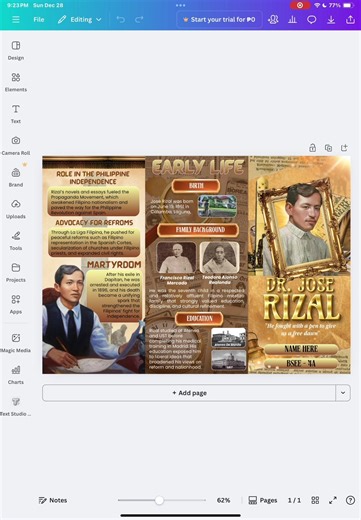Open the Magic Media app

click(x=16, y=343)
